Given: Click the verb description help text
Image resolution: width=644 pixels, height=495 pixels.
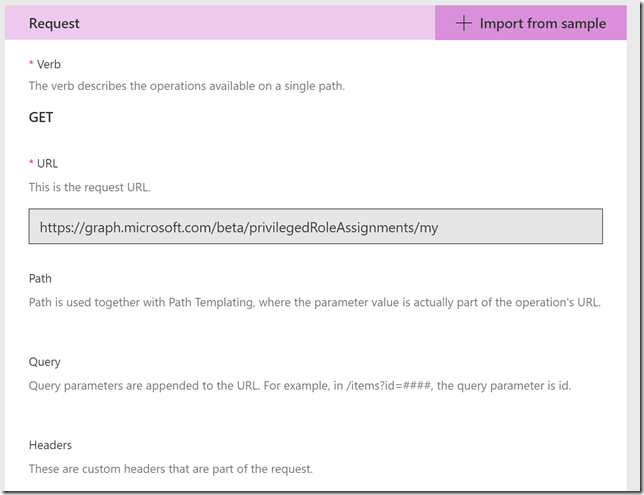Looking at the screenshot, I should tap(187, 86).
